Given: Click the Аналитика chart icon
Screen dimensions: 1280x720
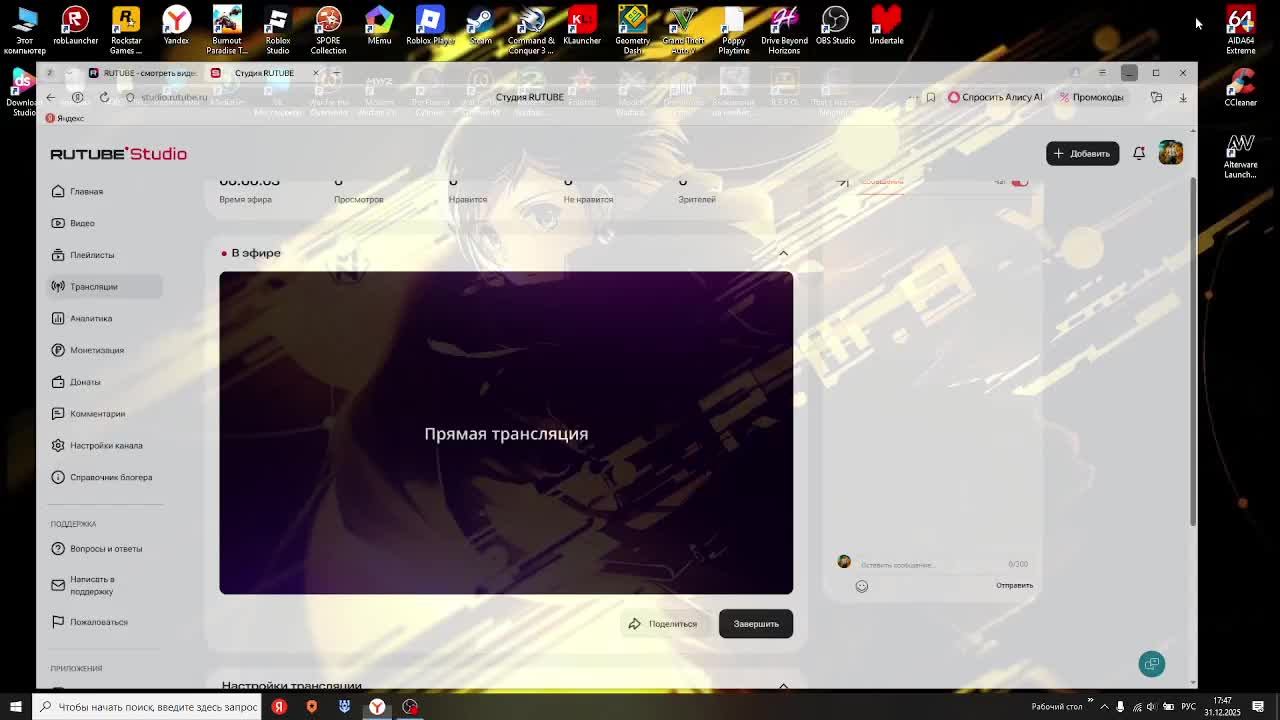Looking at the screenshot, I should coord(58,318).
